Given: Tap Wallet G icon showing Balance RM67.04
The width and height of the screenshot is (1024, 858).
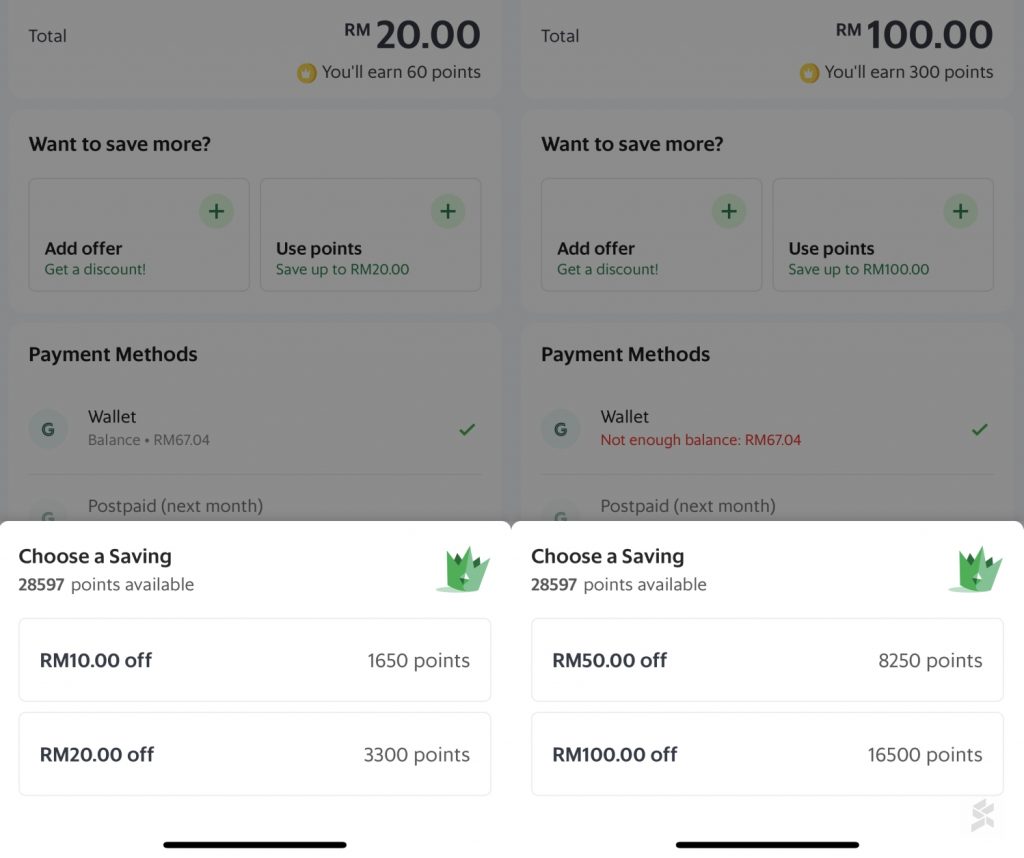Looking at the screenshot, I should 48,429.
